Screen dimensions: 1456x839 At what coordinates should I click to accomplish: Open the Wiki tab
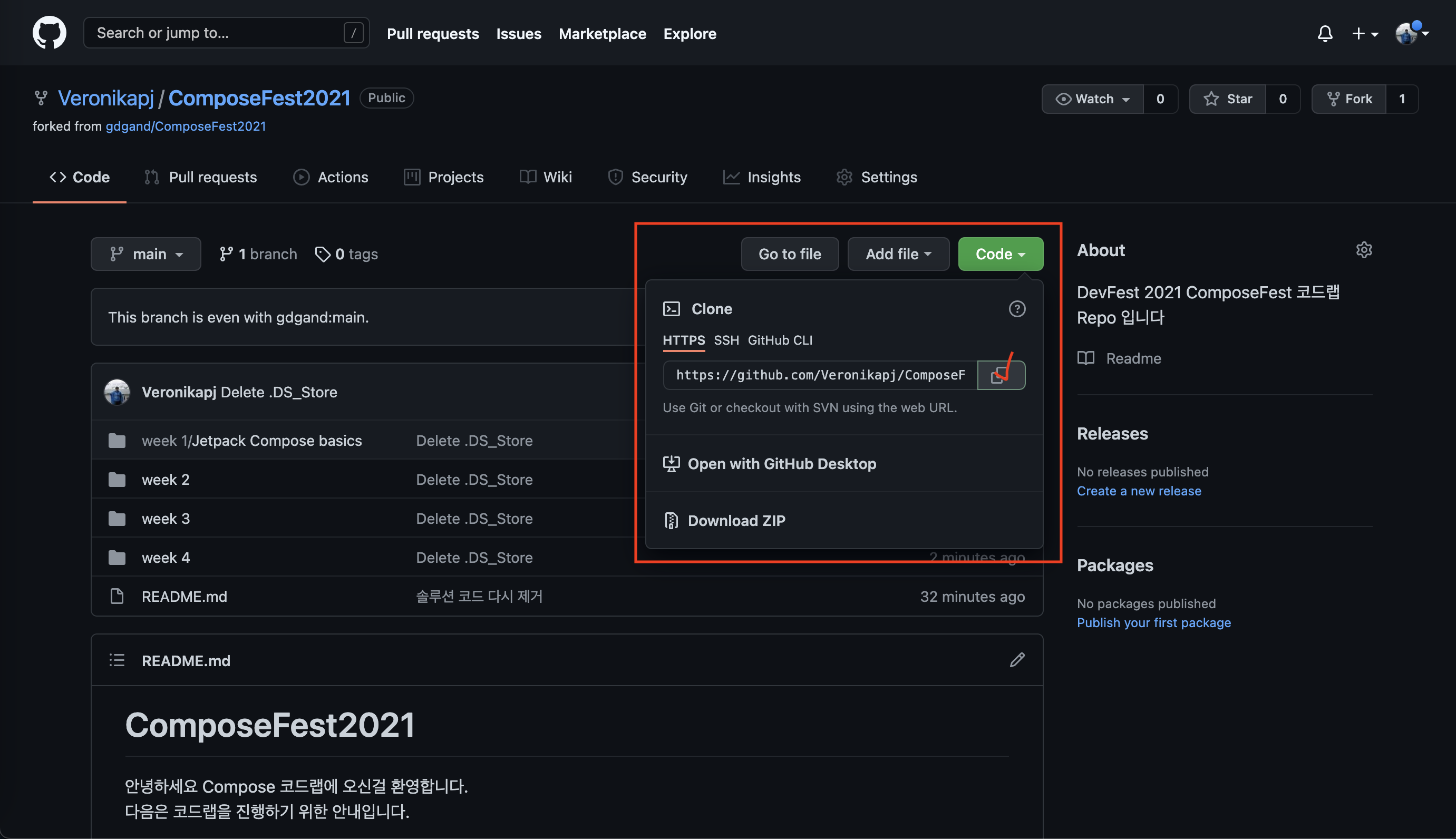[x=546, y=178]
